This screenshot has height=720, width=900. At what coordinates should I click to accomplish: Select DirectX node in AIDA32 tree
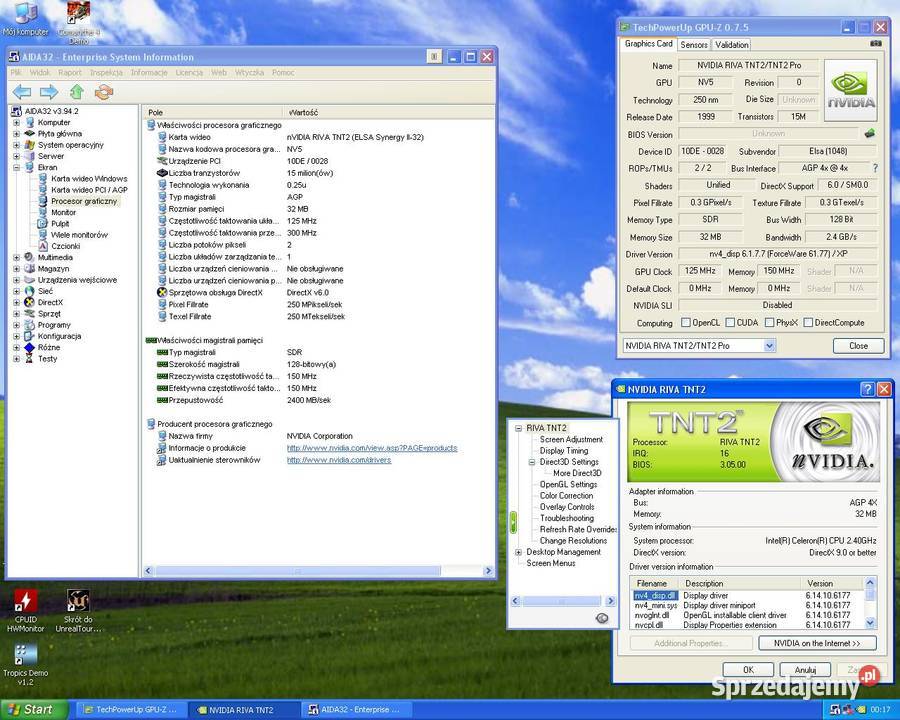(x=50, y=302)
